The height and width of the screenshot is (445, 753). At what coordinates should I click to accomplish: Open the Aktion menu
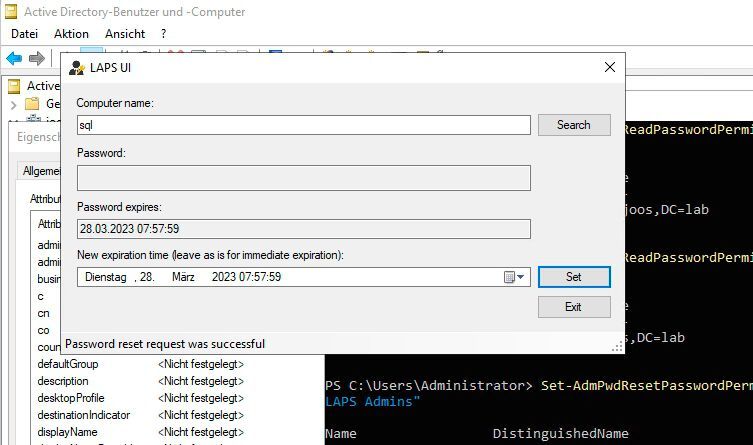(x=72, y=34)
